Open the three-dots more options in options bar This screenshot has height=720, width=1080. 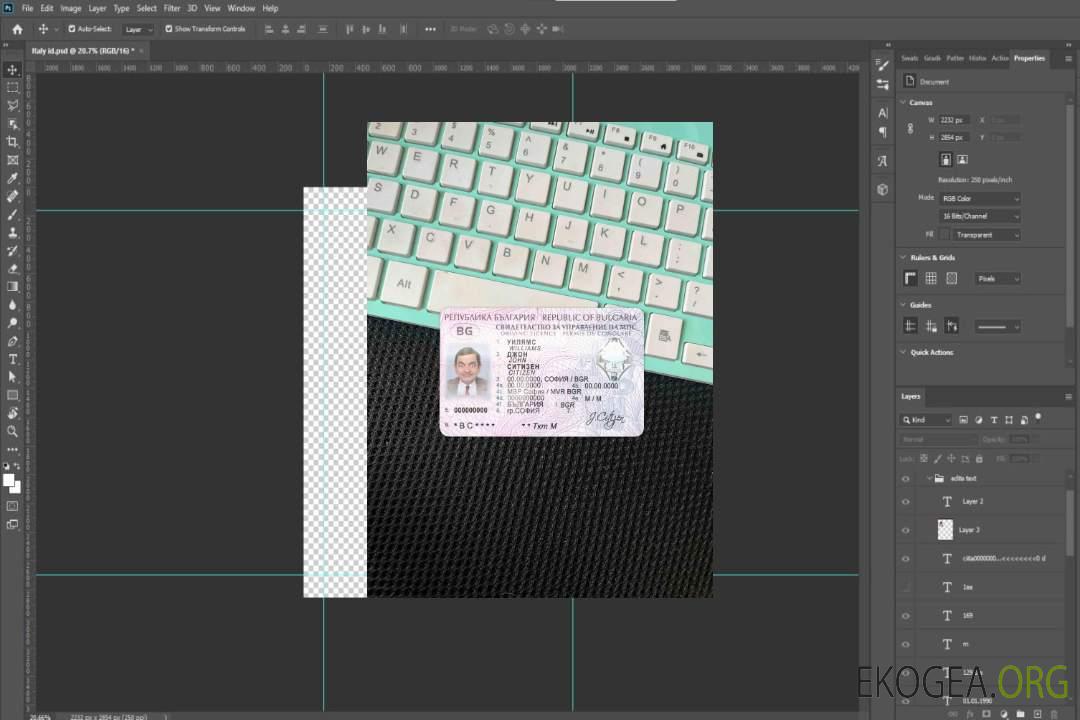pos(430,29)
